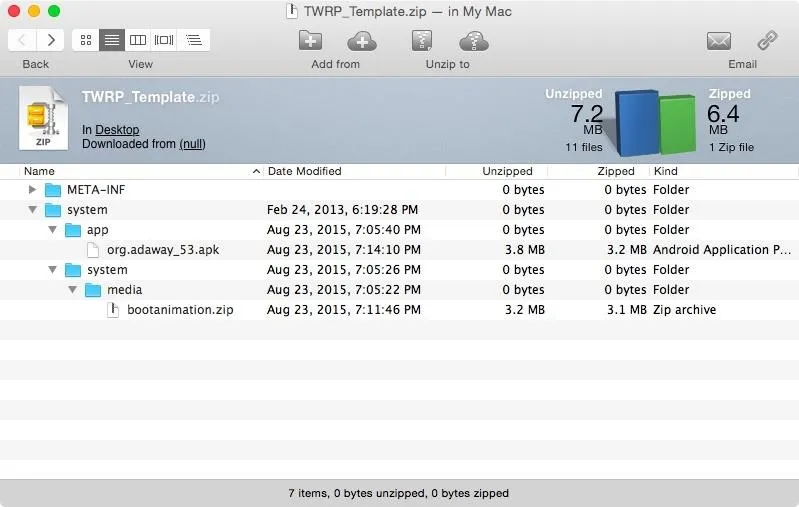Expand the META-INF folder
Image resolution: width=799 pixels, height=507 pixels.
[x=32, y=190]
